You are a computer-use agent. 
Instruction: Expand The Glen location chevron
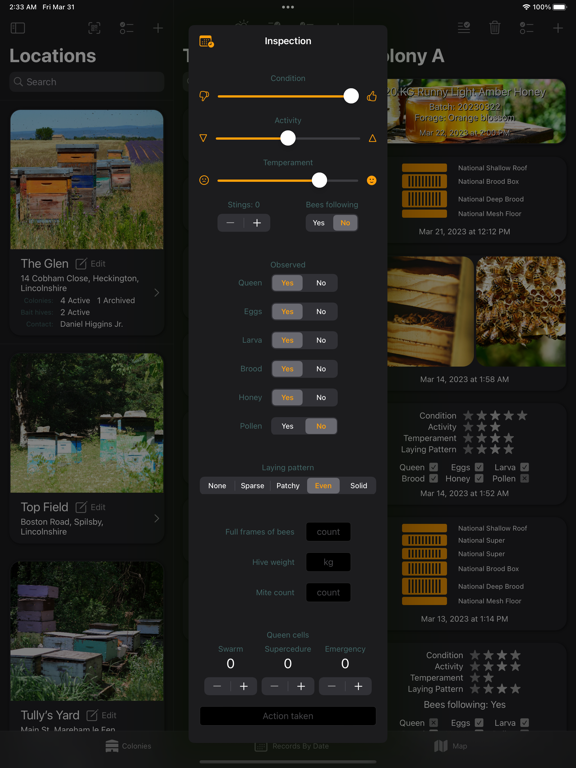coord(157,292)
